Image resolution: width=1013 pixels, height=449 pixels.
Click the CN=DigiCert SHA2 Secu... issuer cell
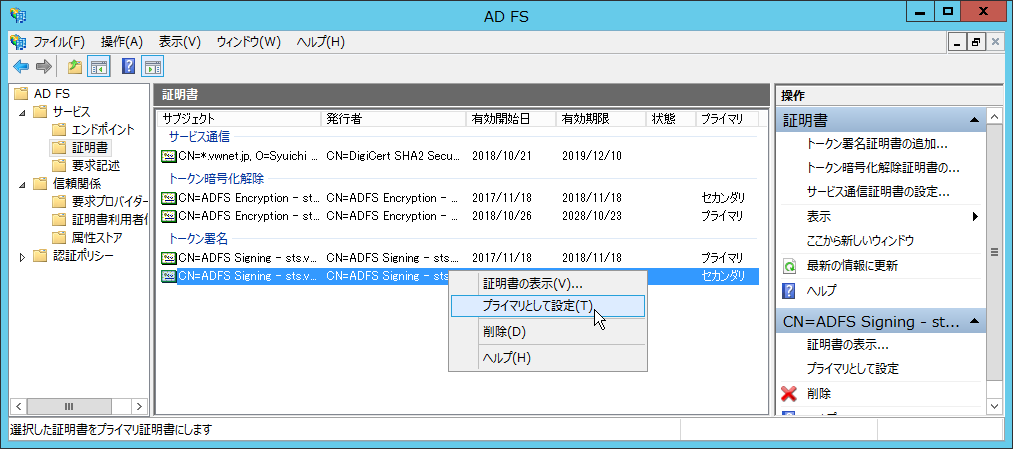[393, 156]
